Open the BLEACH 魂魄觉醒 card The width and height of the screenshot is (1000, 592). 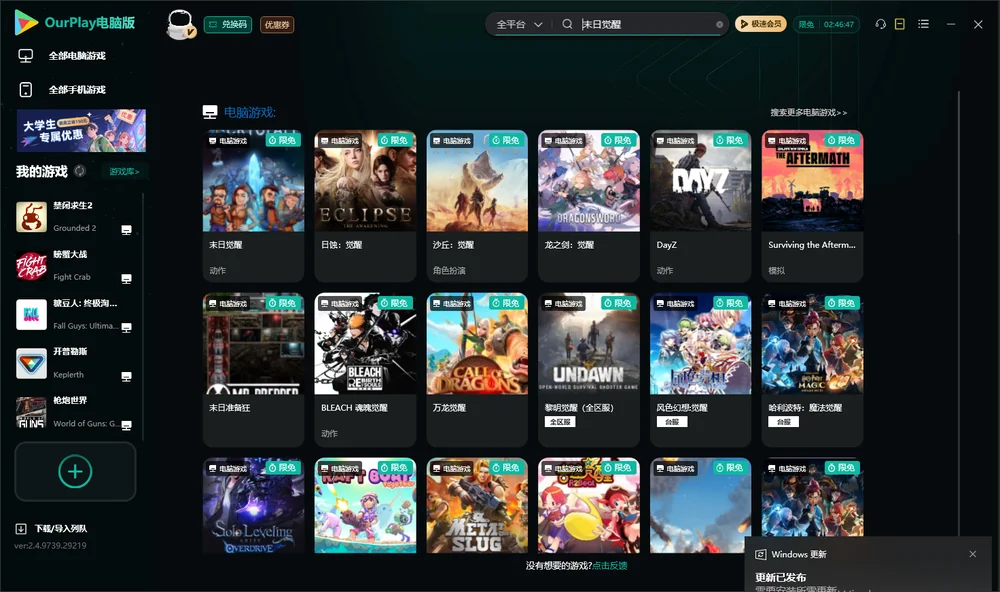click(365, 369)
